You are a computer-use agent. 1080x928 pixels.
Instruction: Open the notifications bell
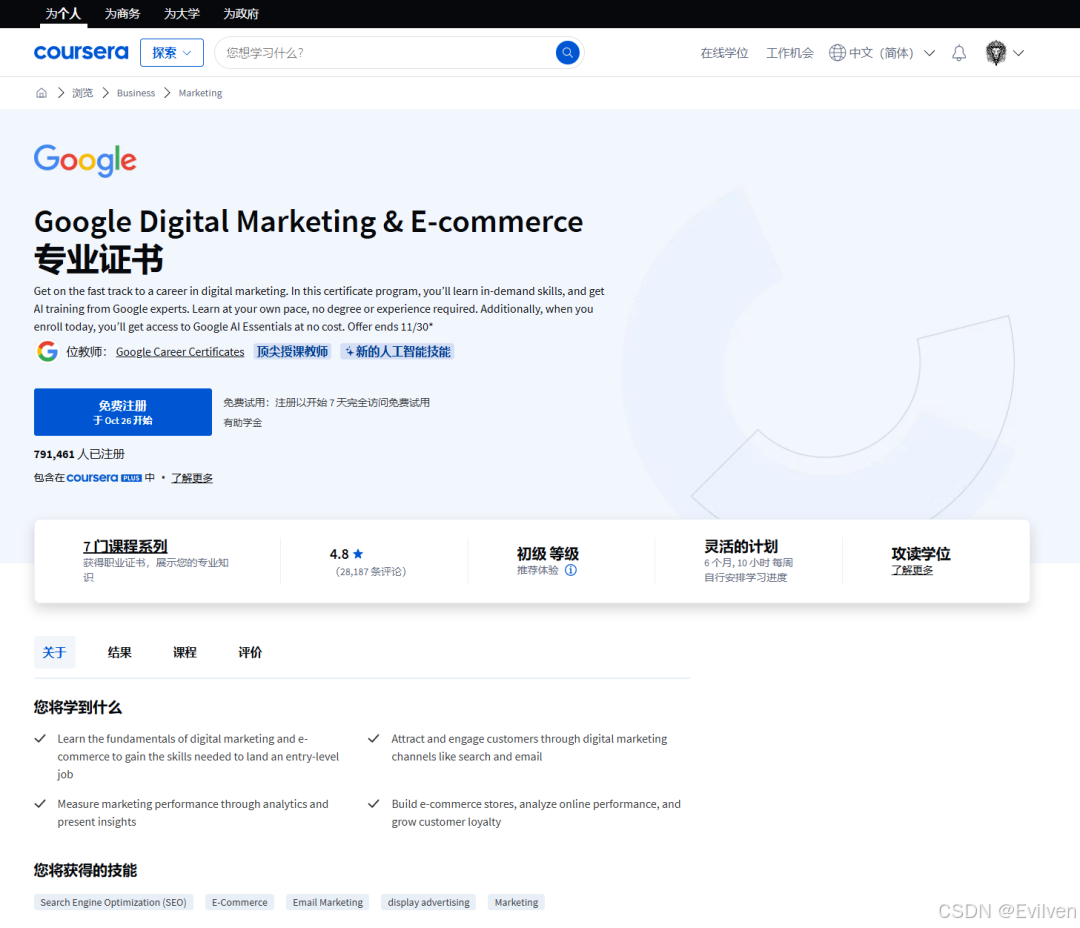pos(959,53)
